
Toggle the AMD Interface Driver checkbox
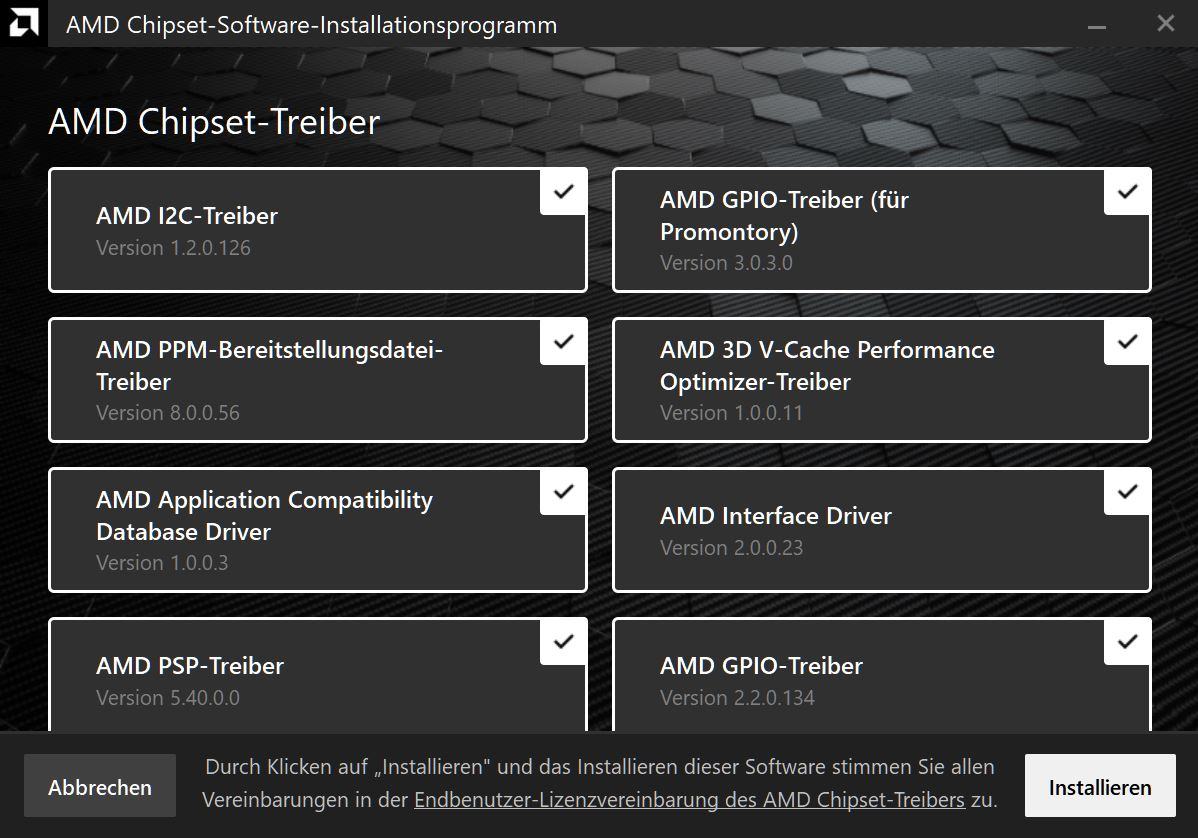pos(1127,491)
